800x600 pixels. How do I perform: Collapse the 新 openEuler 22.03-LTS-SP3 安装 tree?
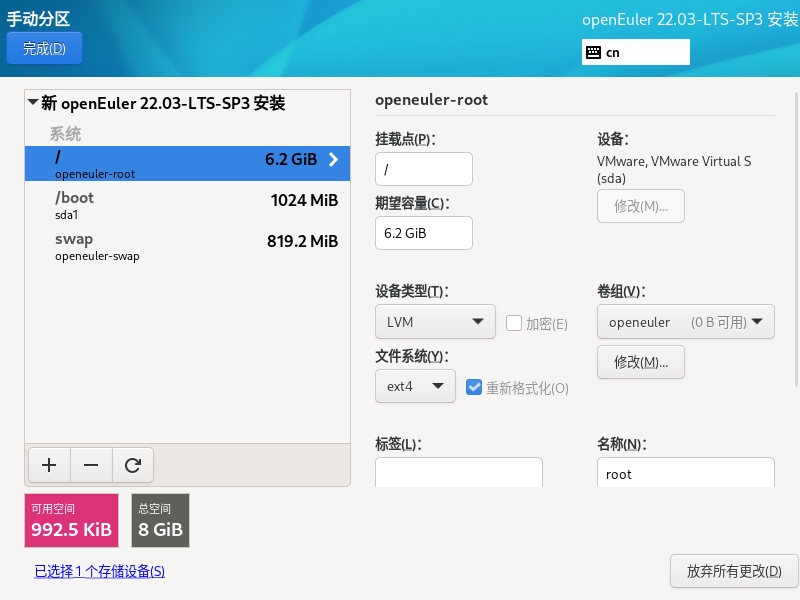pos(33,103)
